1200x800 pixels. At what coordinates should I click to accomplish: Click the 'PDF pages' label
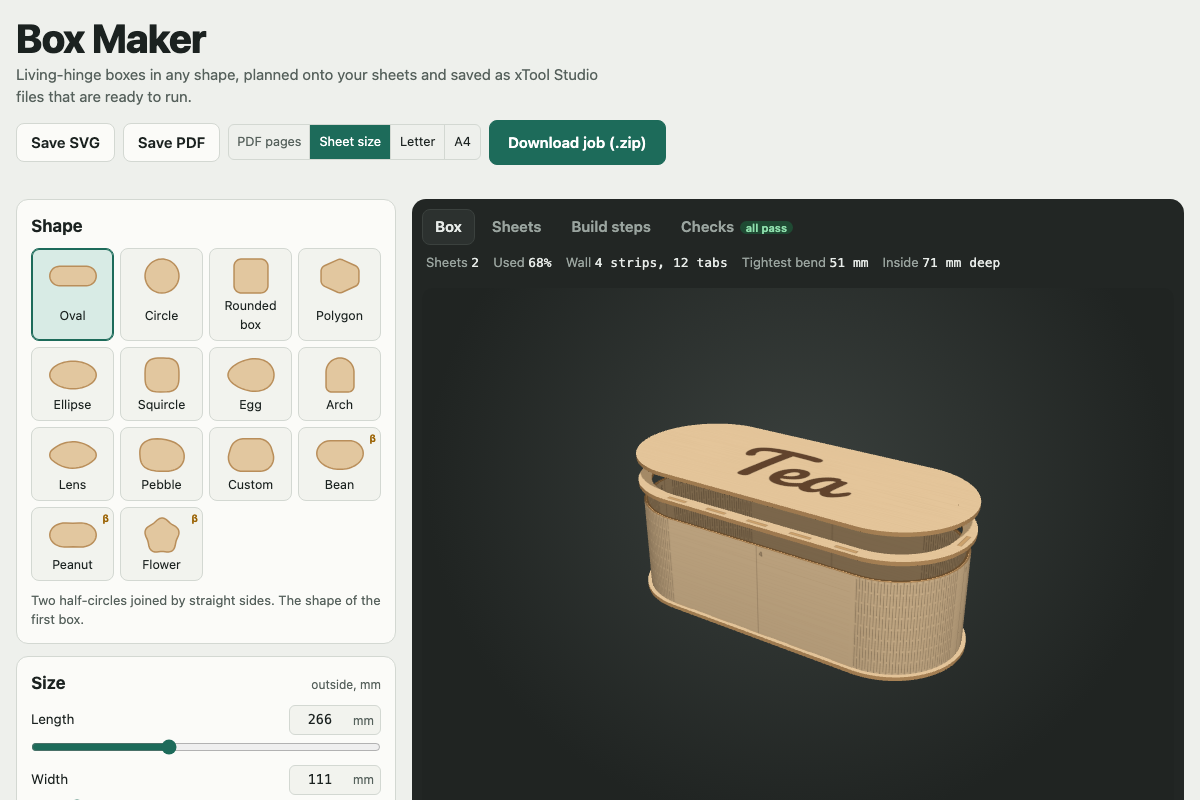269,142
